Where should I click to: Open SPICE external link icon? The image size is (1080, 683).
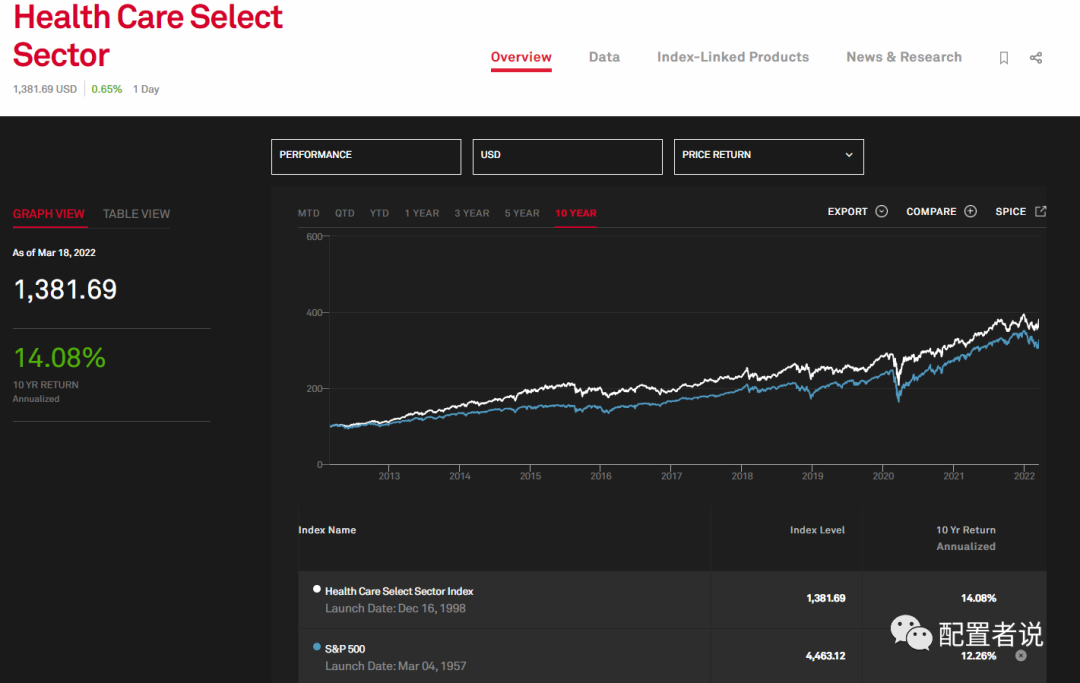pyautogui.click(x=1041, y=211)
